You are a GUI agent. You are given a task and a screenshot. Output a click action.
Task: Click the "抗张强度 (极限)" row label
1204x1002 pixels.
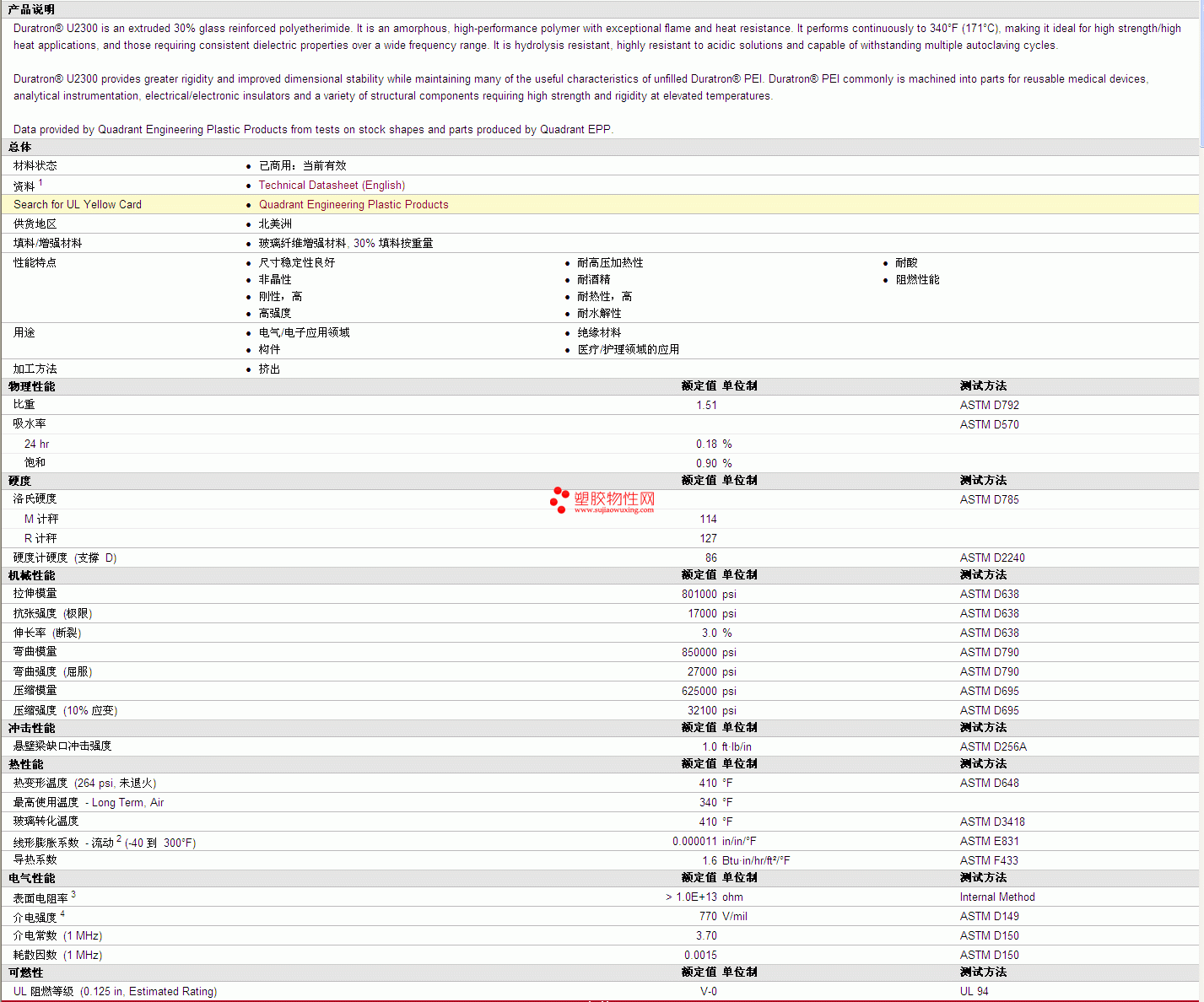pyautogui.click(x=53, y=614)
